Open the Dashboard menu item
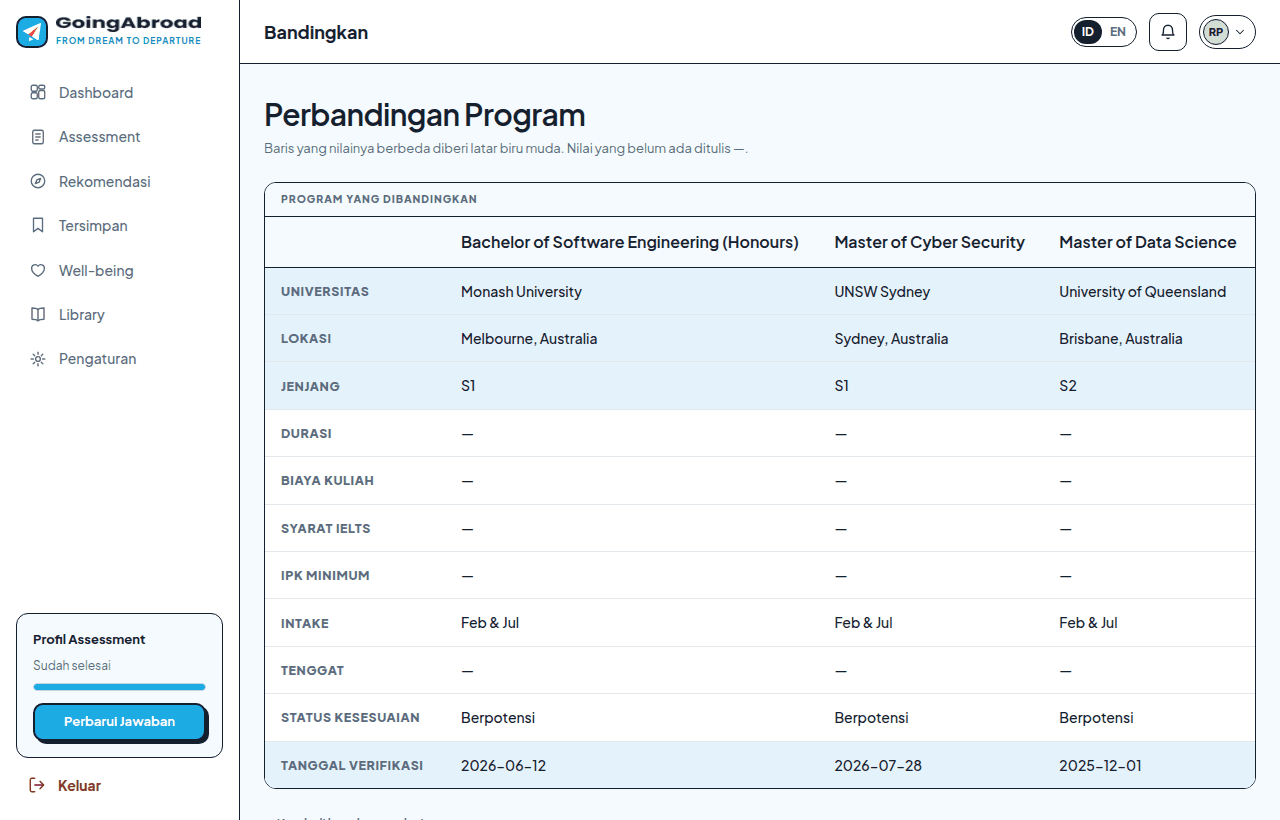 pyautogui.click(x=120, y=93)
